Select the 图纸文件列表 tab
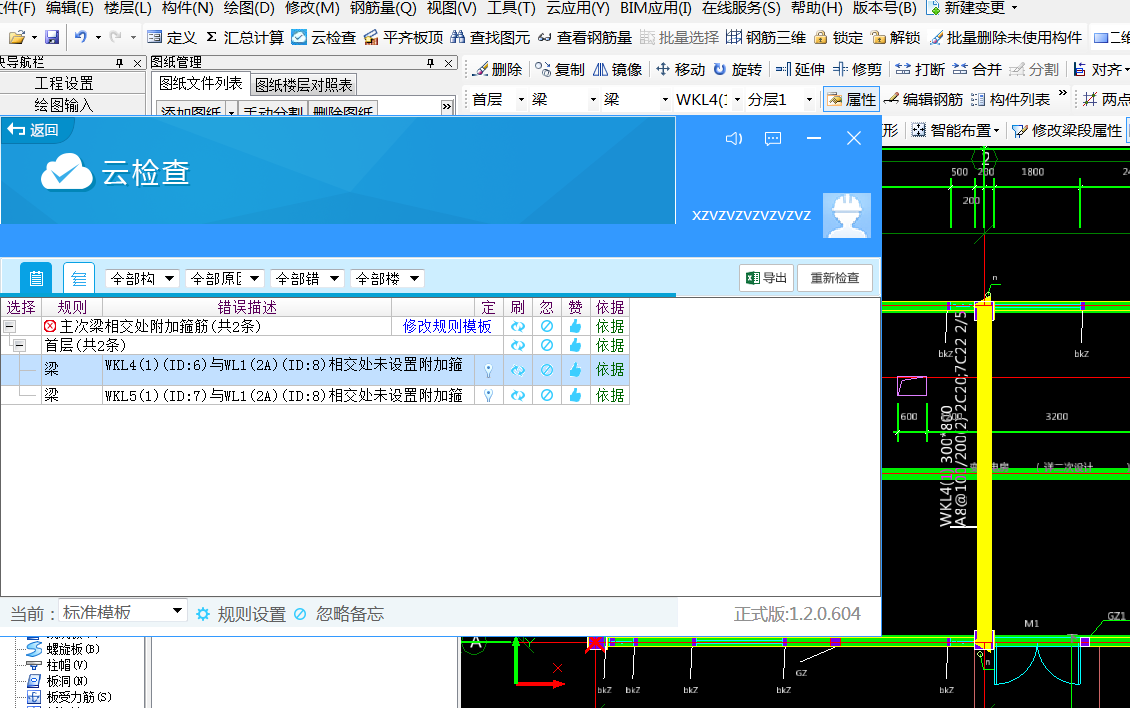The height and width of the screenshot is (708, 1130). [x=200, y=84]
